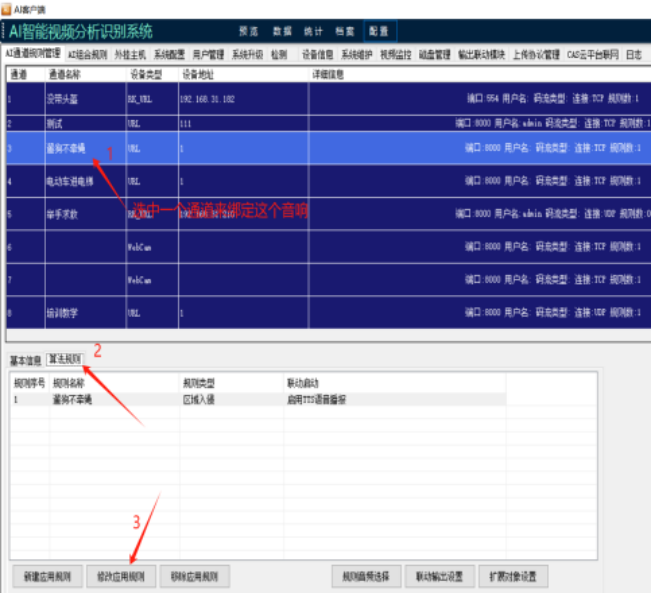Click detail info of channel 5 with 连接:UDP
651x593 pixels.
[553, 213]
